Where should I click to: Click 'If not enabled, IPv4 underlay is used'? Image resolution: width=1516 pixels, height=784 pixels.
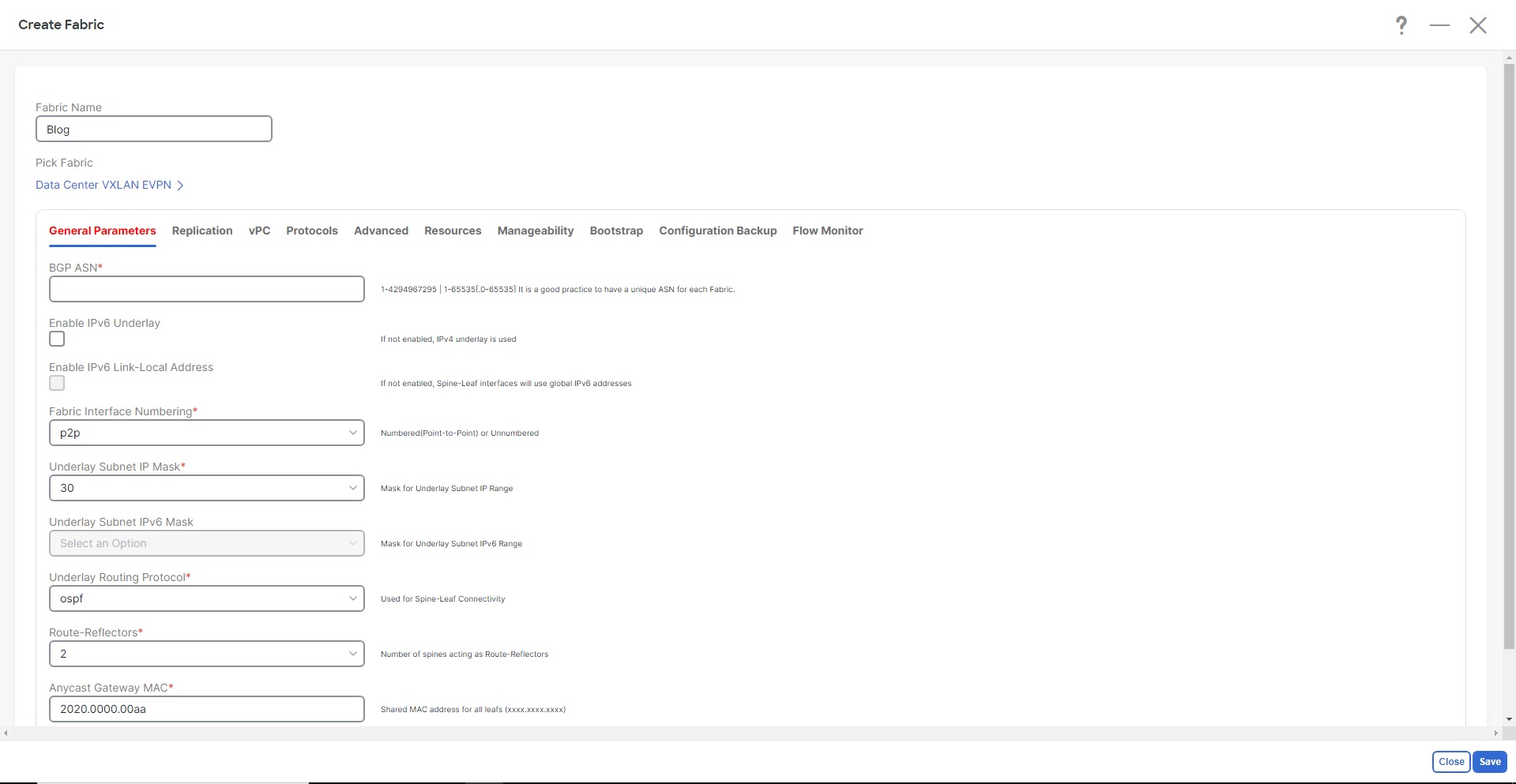pyautogui.click(x=448, y=339)
